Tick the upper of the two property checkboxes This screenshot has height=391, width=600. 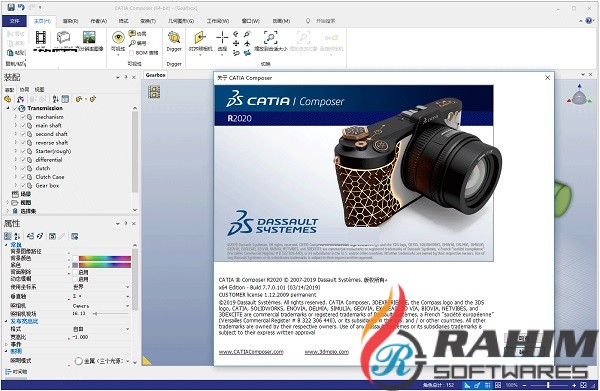pyautogui.click(x=75, y=272)
